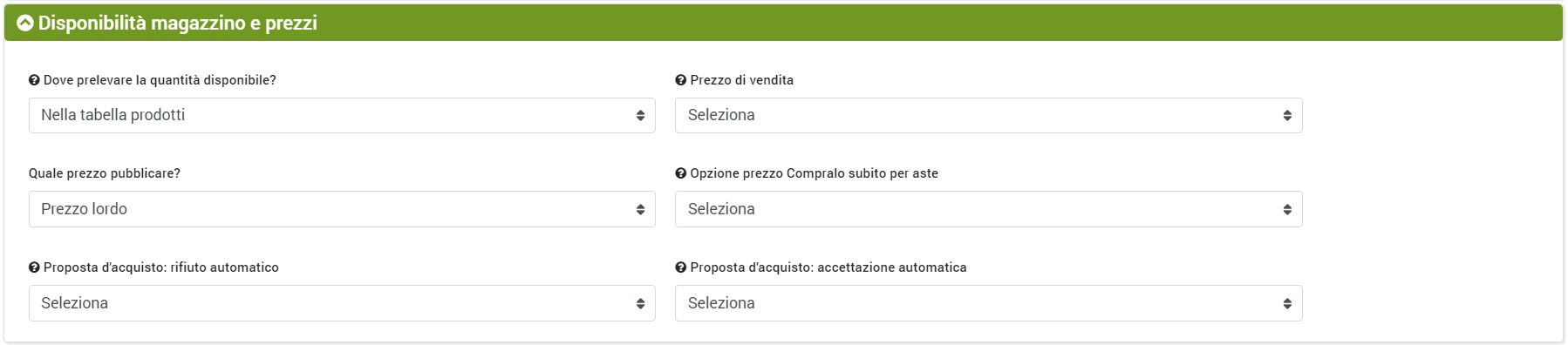Click the 'Dove prelevare la quantità disponibile?' label text
1568x345 pixels.
click(160, 80)
